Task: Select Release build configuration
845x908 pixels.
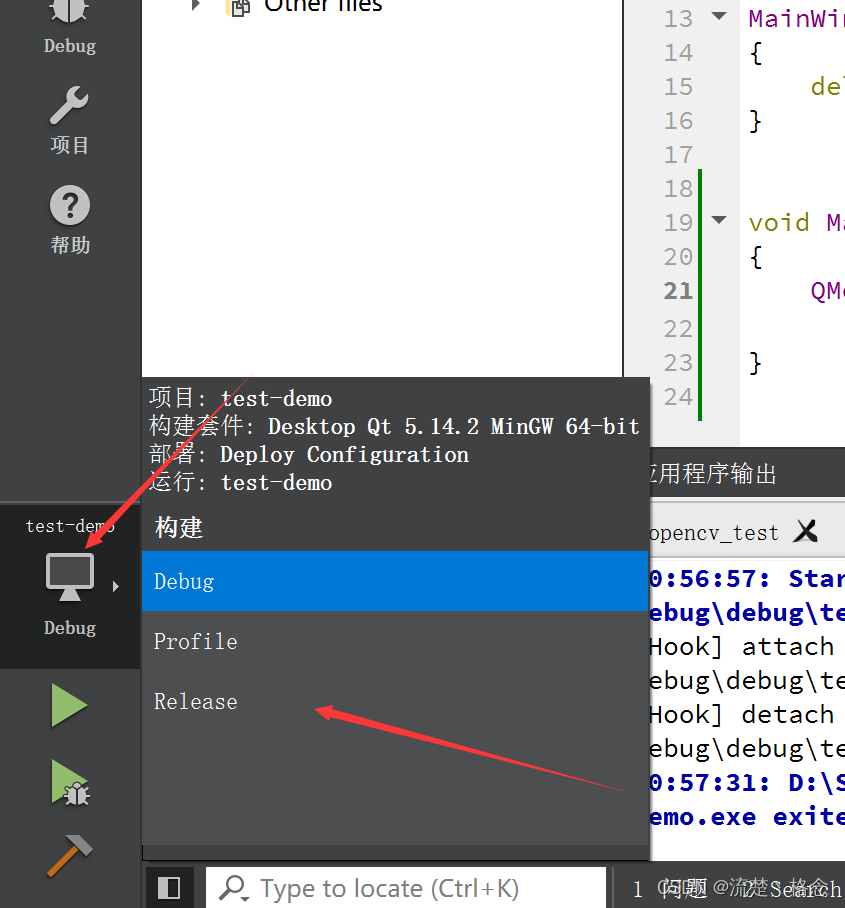Action: click(x=395, y=701)
